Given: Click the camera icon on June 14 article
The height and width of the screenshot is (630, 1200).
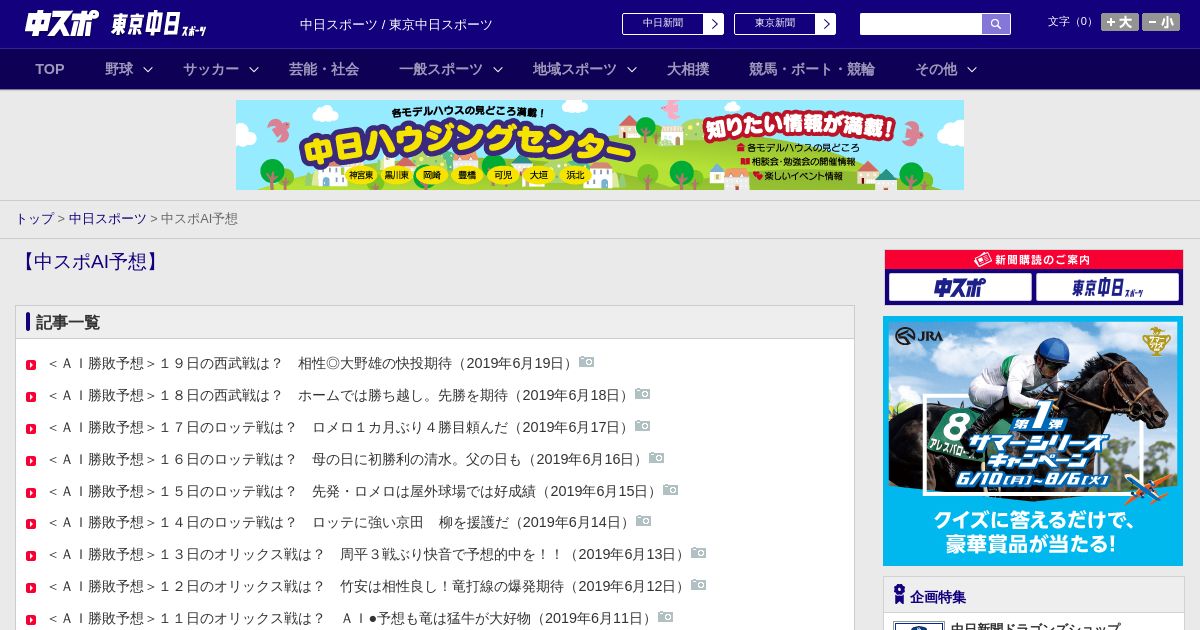Looking at the screenshot, I should (x=644, y=521).
